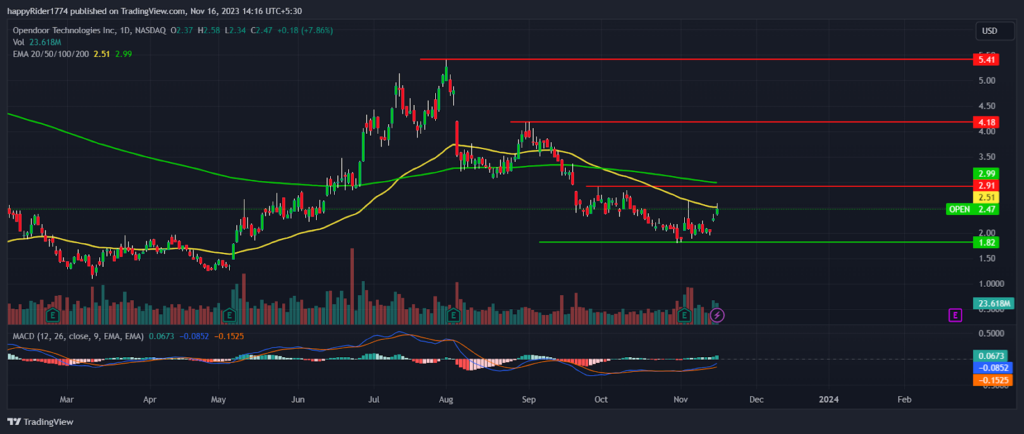Click the green 2.99 value in EMA legend
This screenshot has height=434, width=1024.
pos(123,54)
